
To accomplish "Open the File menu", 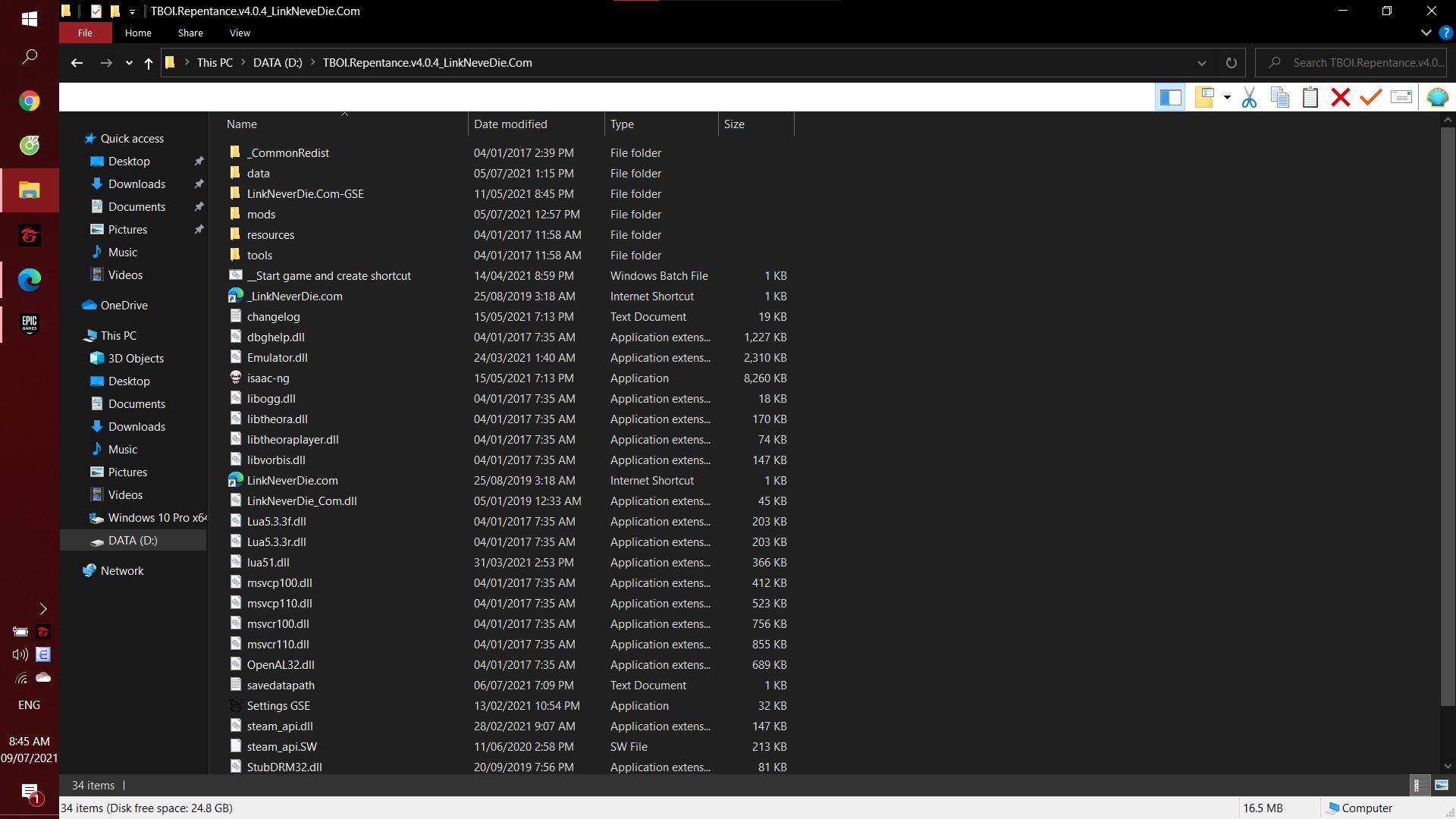I will click(85, 33).
